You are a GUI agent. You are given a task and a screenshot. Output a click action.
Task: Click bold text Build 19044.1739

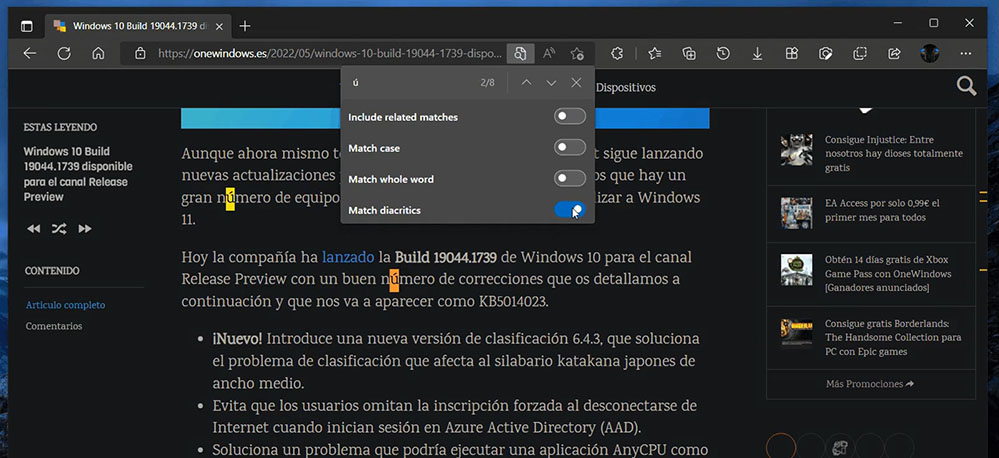pos(445,257)
